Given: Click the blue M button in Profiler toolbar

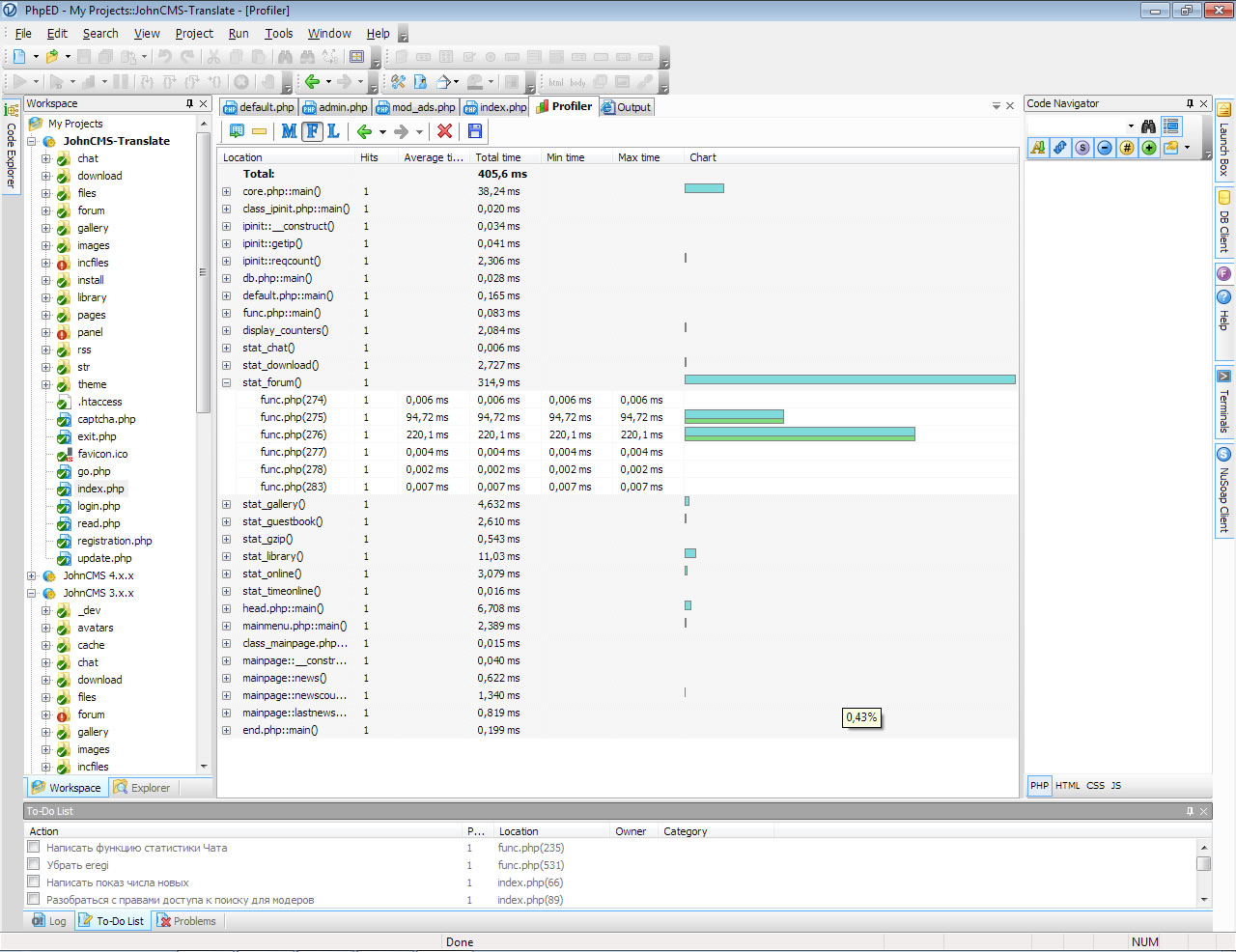Looking at the screenshot, I should click(x=289, y=131).
